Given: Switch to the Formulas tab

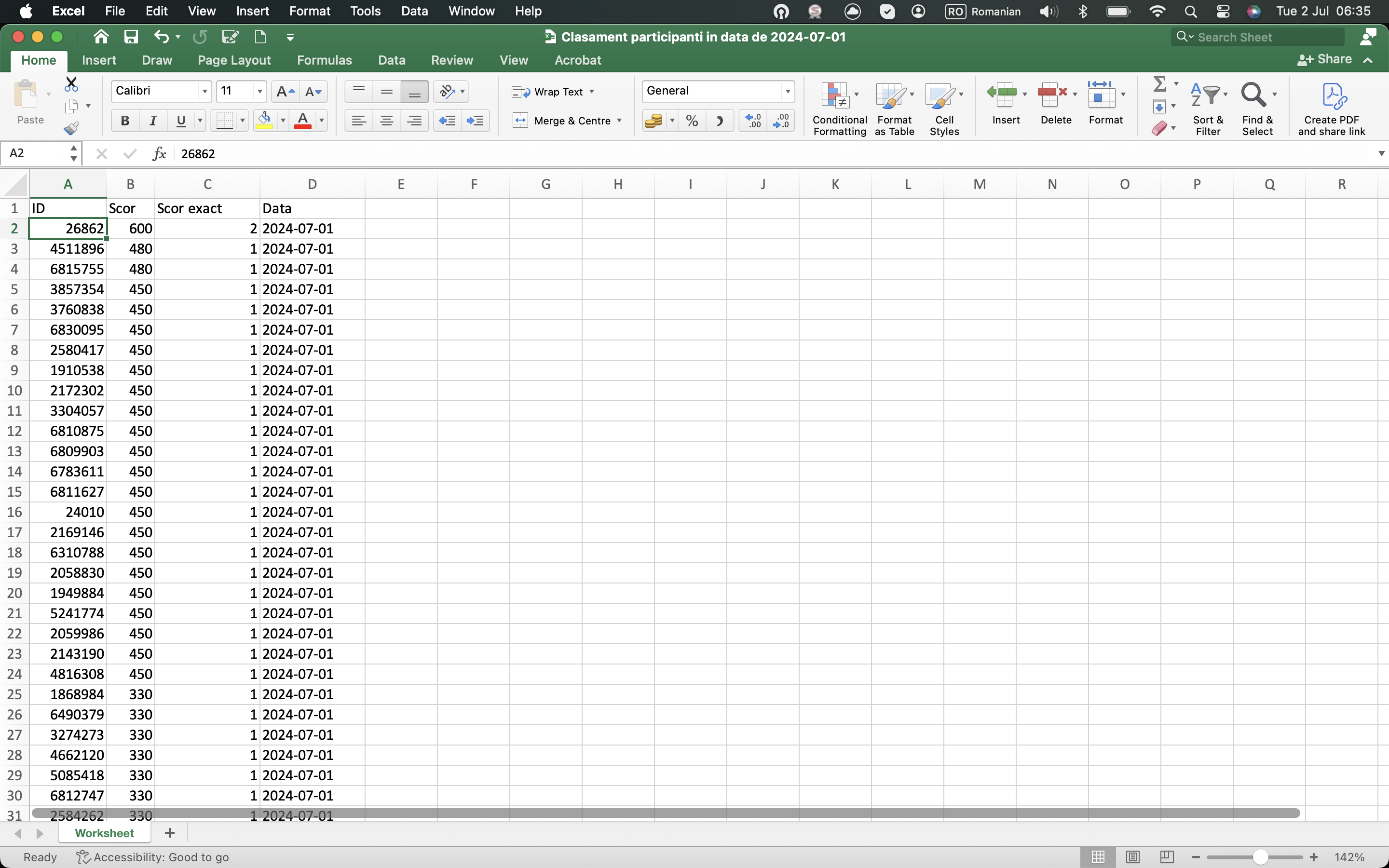Looking at the screenshot, I should click(324, 60).
